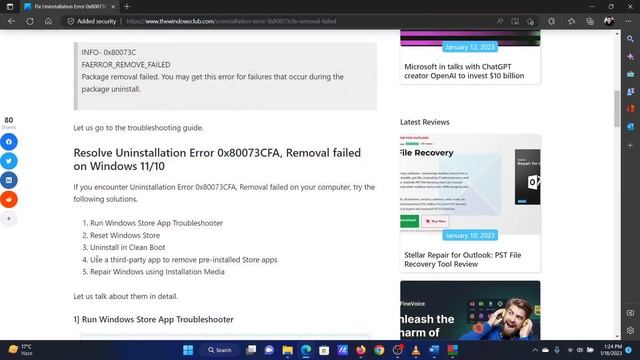Open the Favorites list
The image size is (640, 360).
point(571,21)
